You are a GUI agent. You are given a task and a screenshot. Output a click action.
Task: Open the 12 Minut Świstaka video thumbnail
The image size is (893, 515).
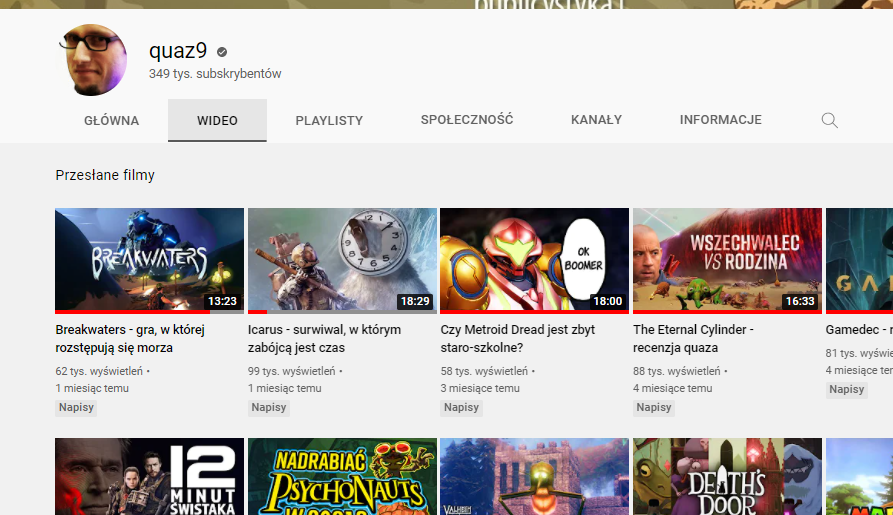point(149,477)
